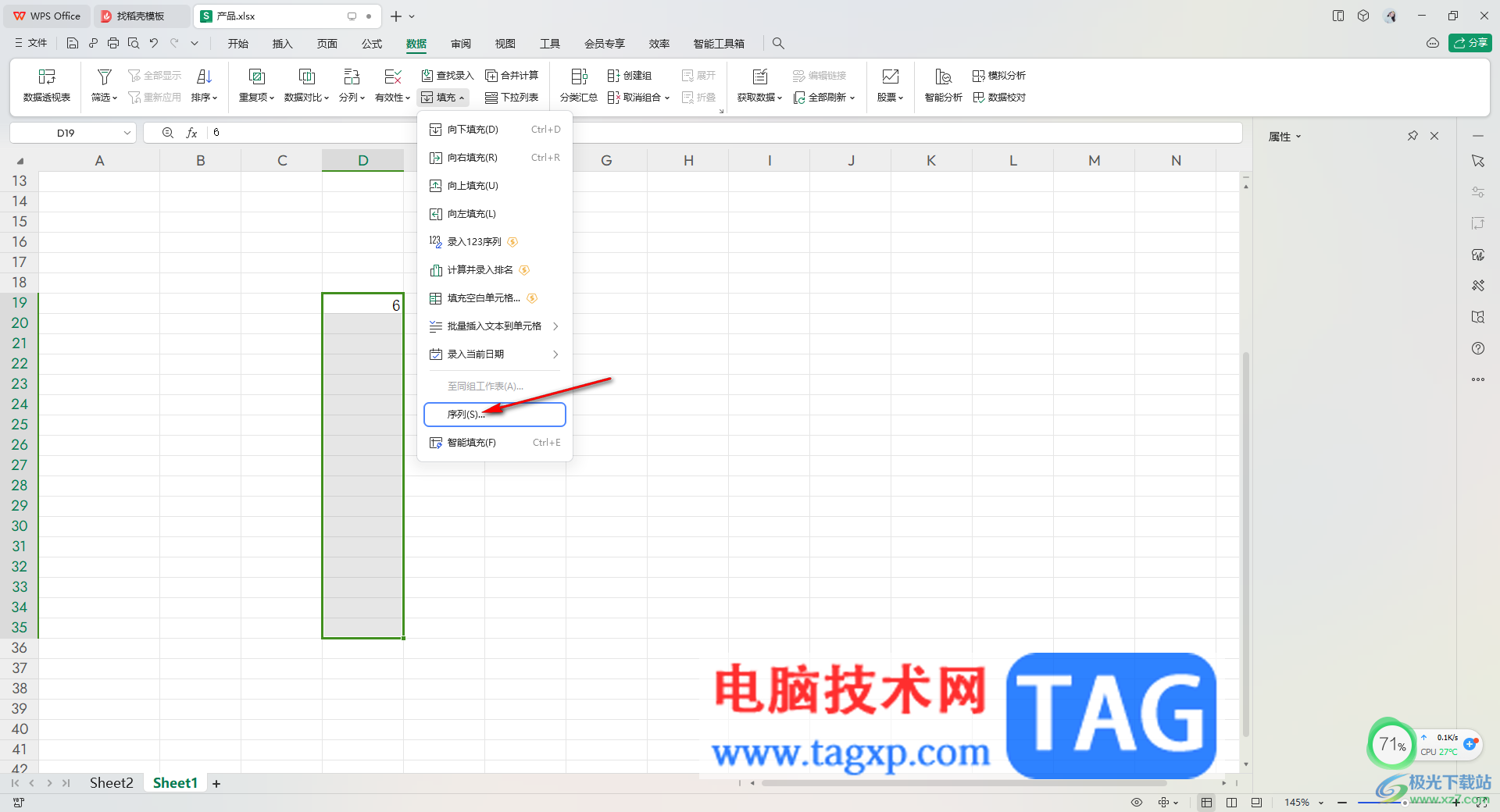This screenshot has height=812, width=1500.
Task: Expand 批量插入文本到单元格 submenu
Action: pos(495,326)
